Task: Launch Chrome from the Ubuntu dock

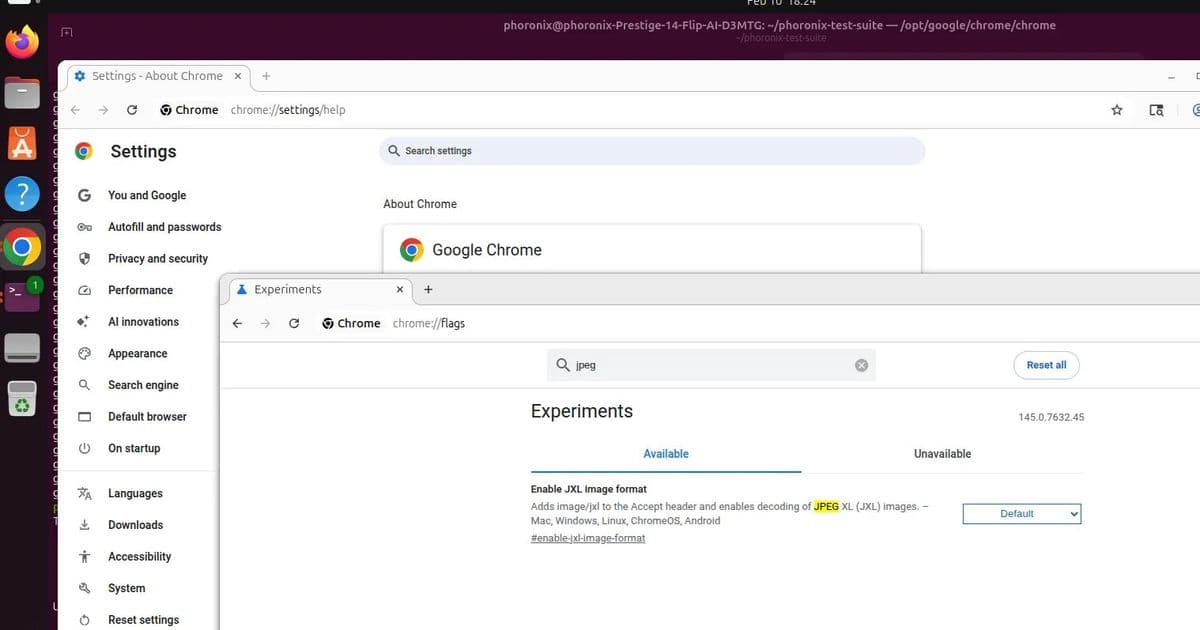Action: pyautogui.click(x=22, y=246)
